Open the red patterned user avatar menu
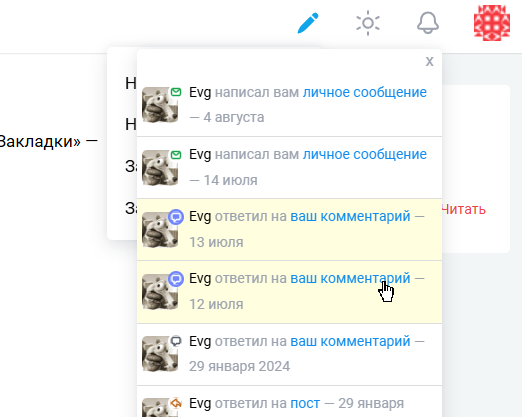Screen dimensions: 522x417 [492, 23]
